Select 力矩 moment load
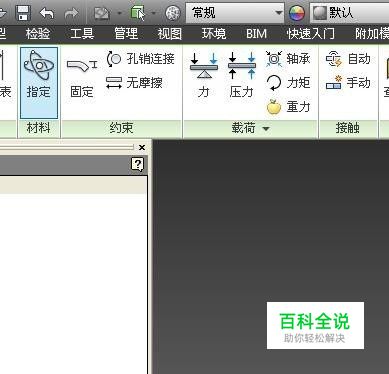 tap(288, 83)
